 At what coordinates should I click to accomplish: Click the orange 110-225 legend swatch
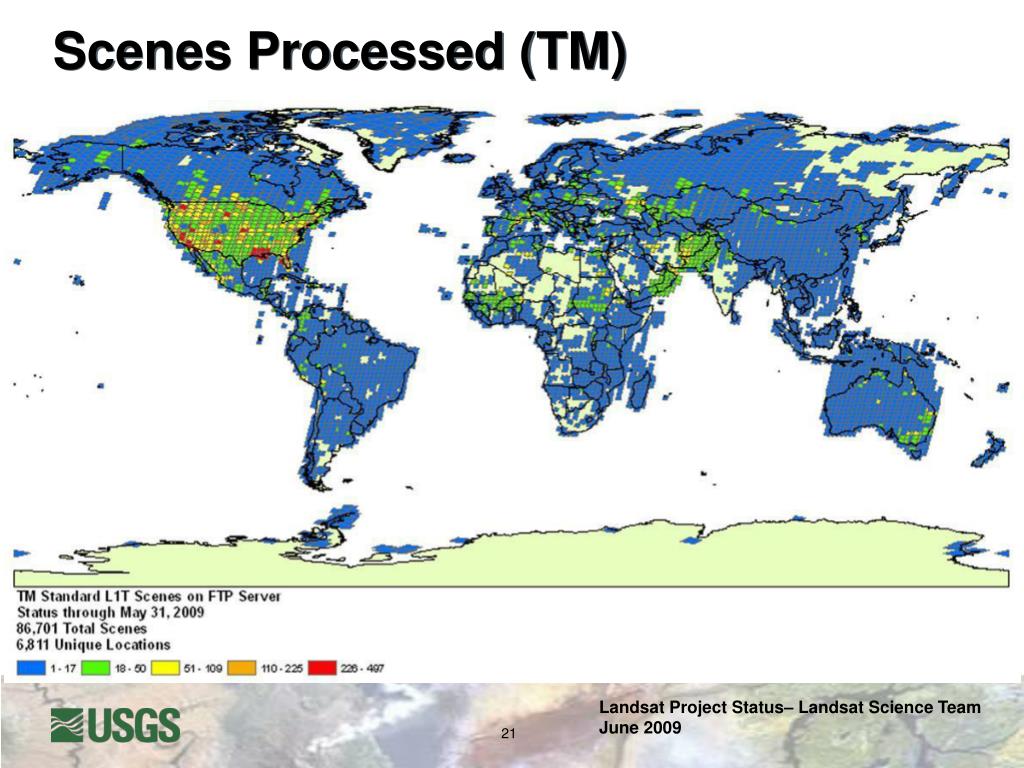(242, 668)
